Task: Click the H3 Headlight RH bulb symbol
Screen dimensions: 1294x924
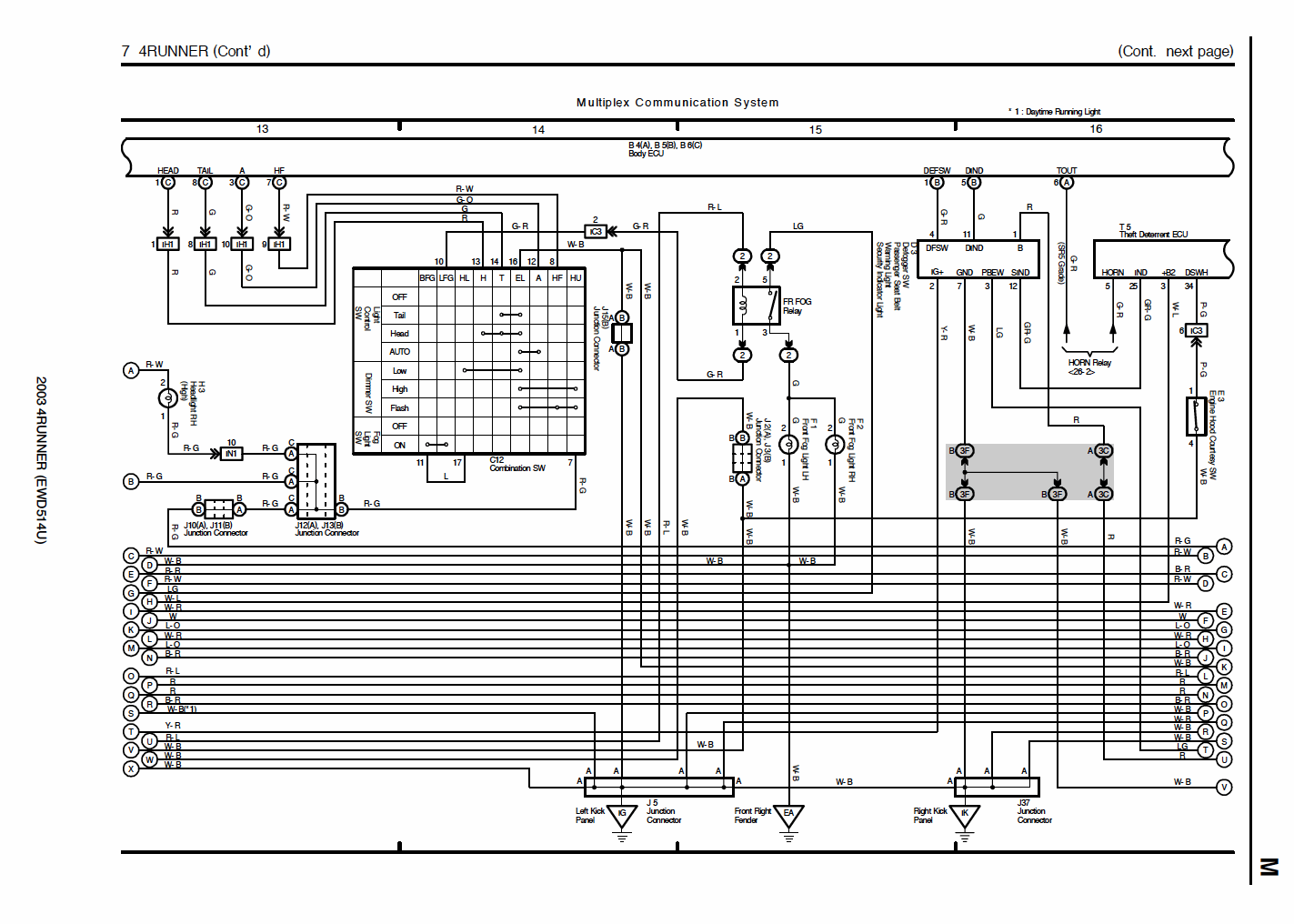Action: [167, 398]
